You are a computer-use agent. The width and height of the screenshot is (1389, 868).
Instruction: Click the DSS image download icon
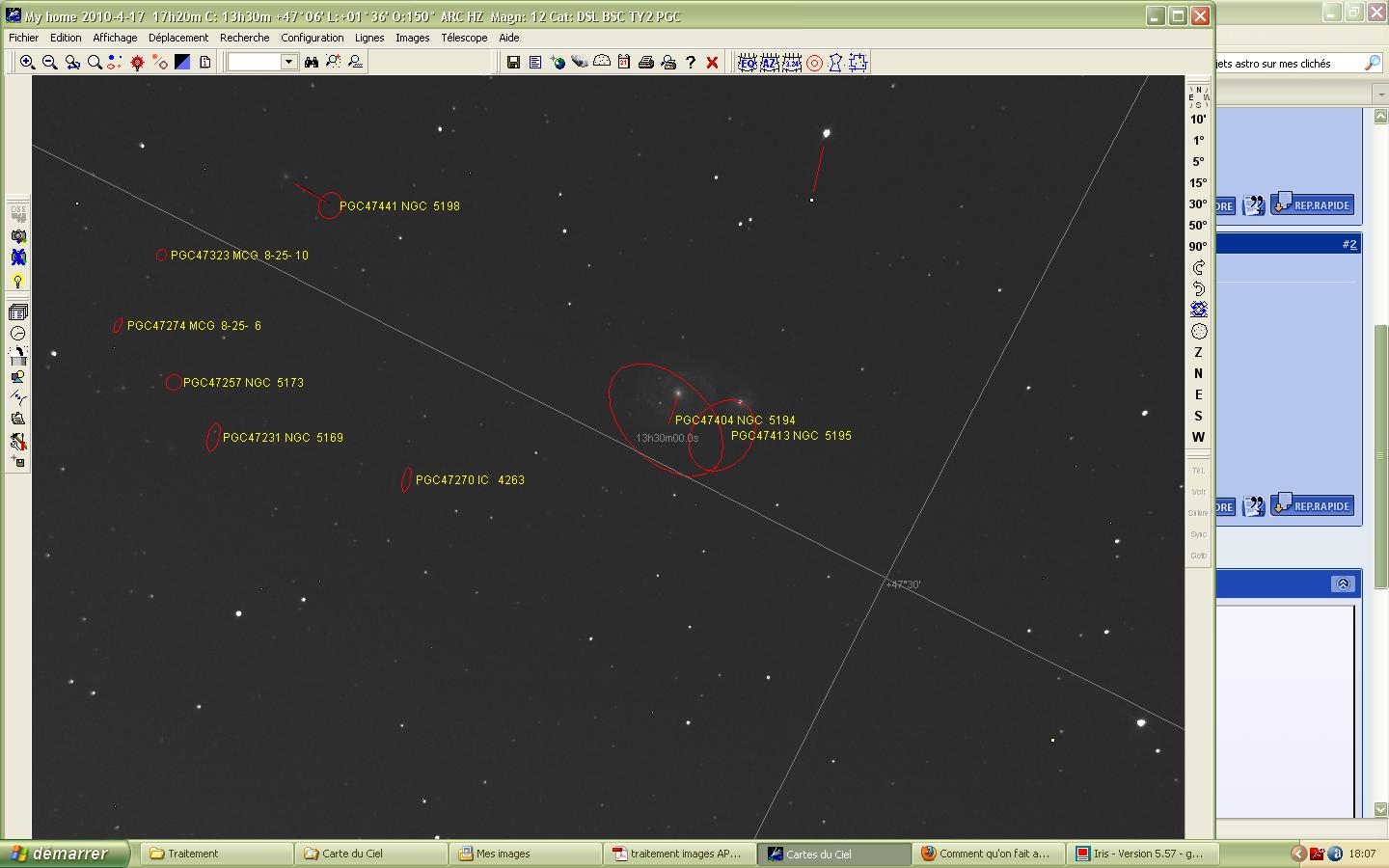[x=18, y=214]
